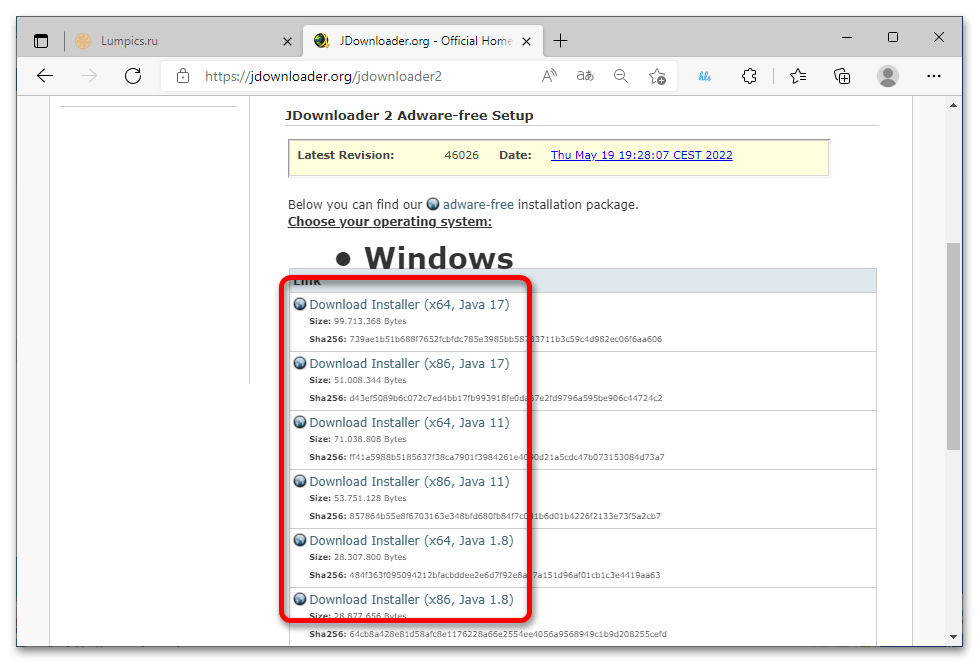Click size 71.038.808 Bytes text
The height and width of the screenshot is (663, 979).
pos(370,439)
